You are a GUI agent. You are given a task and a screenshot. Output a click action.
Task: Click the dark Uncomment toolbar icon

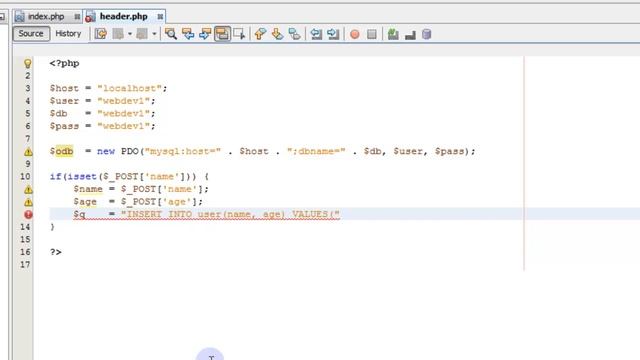(x=410, y=35)
